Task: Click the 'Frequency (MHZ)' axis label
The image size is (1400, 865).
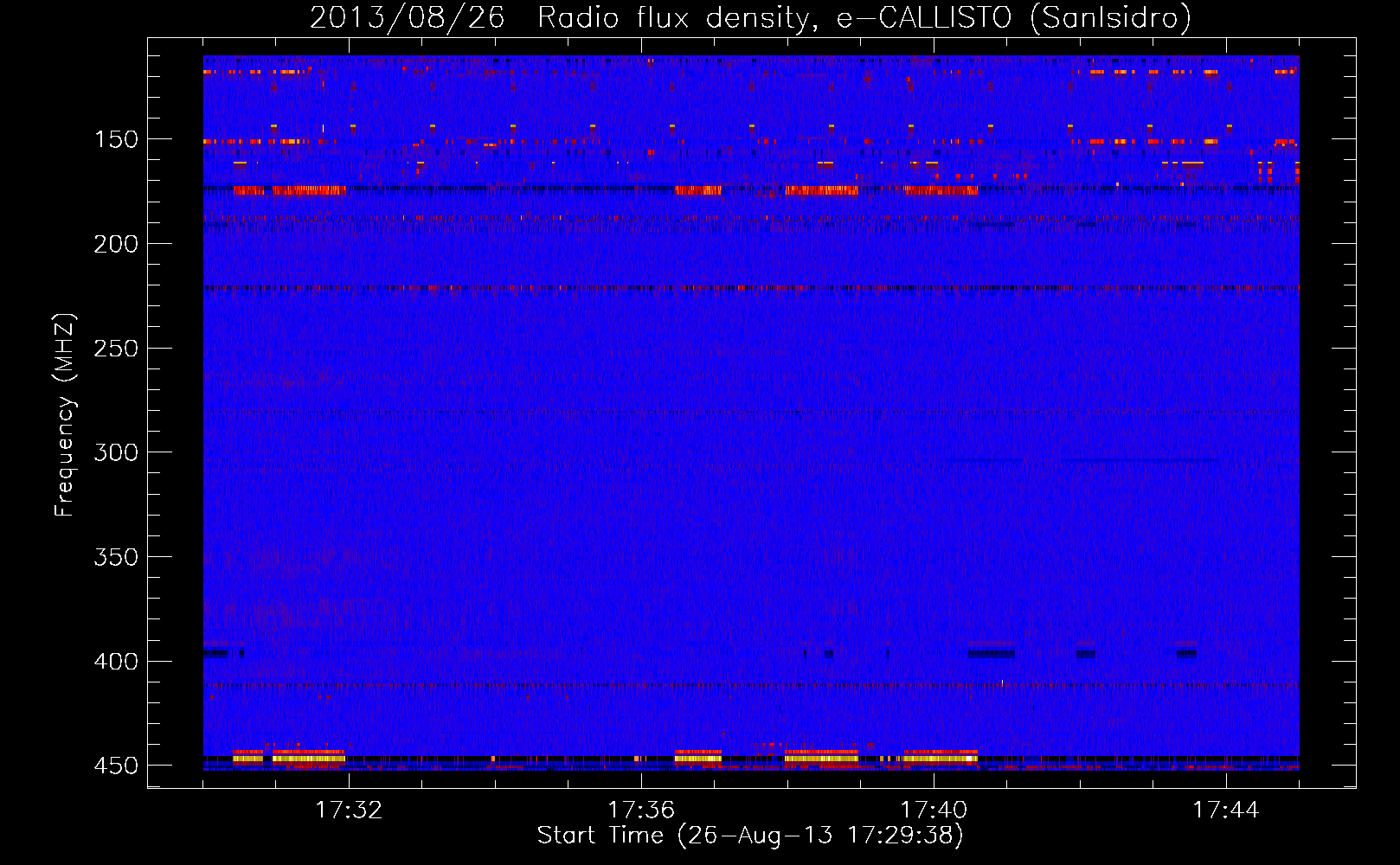Action: 65,414
